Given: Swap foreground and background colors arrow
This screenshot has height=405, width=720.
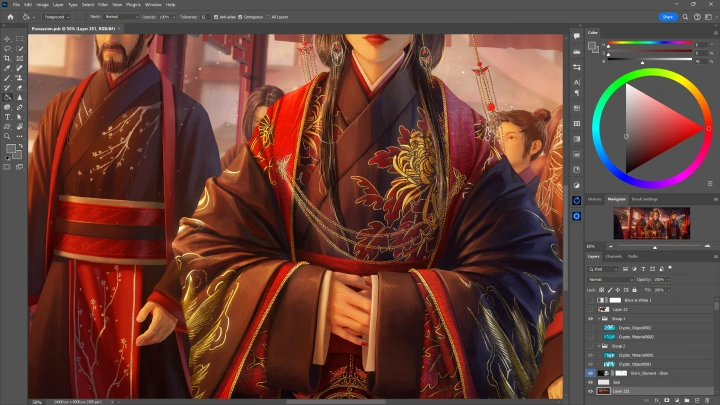Looking at the screenshot, I should [21, 146].
